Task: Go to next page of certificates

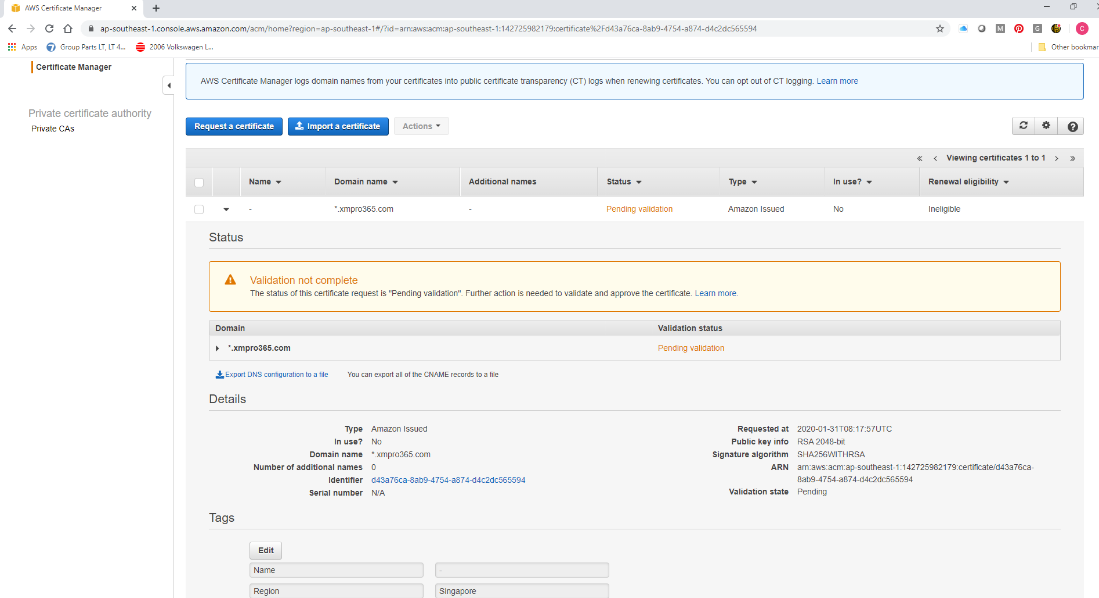Action: [x=1057, y=158]
